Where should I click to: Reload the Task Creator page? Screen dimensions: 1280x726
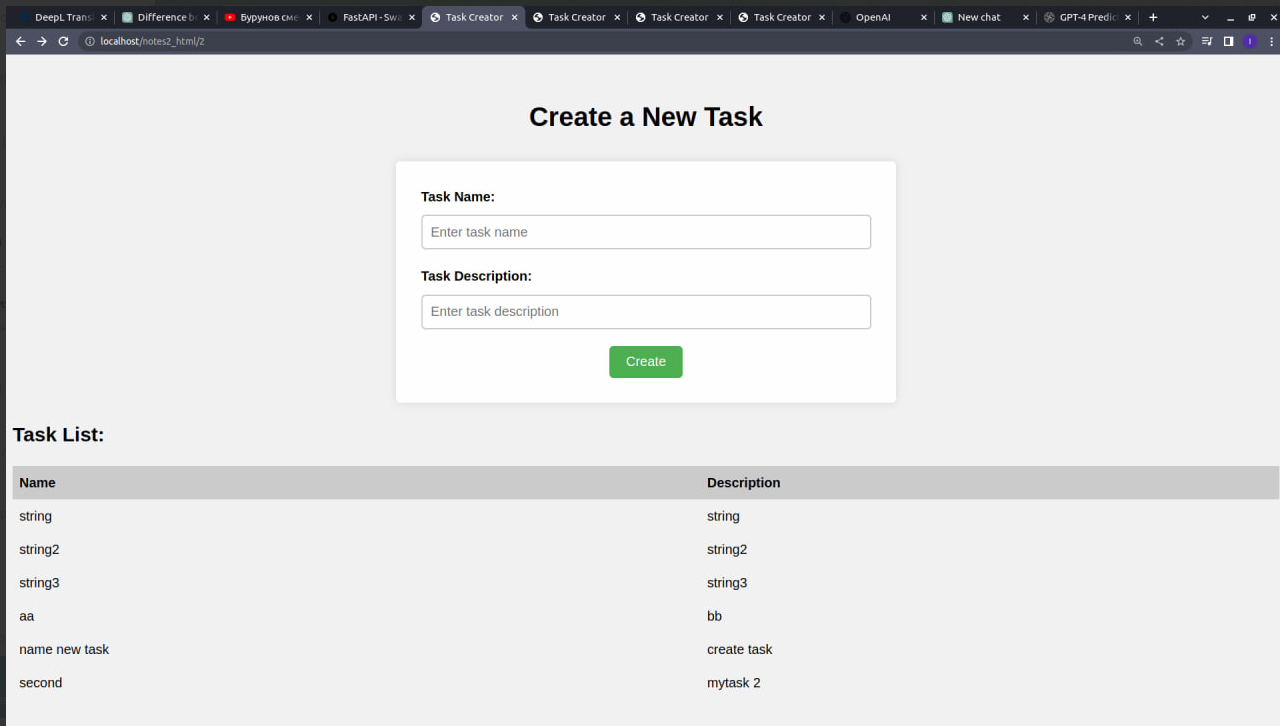tap(63, 41)
